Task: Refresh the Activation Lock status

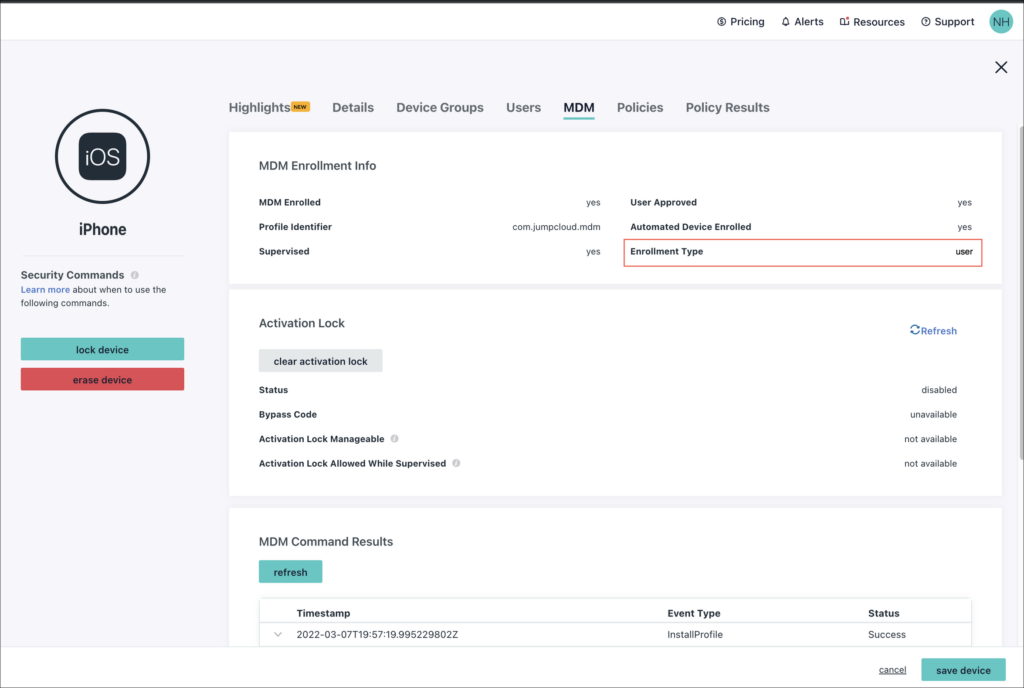Action: click(x=933, y=330)
